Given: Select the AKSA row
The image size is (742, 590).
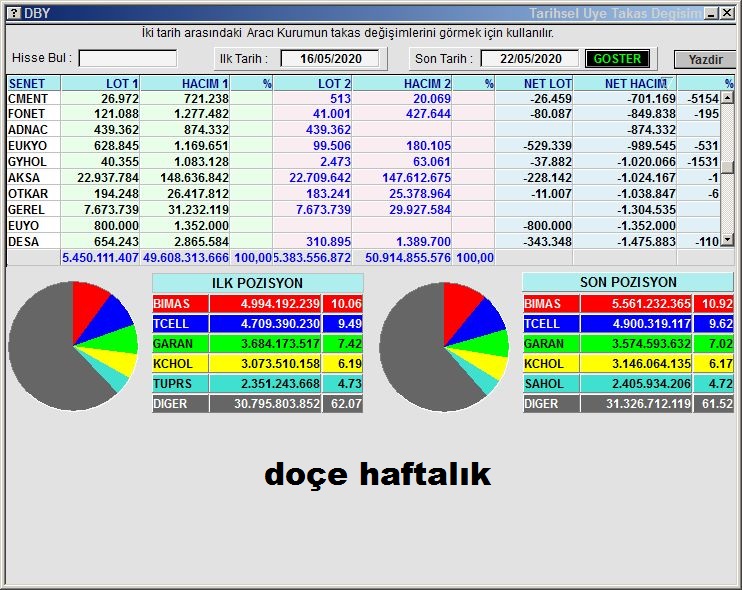Looking at the screenshot, I should (363, 178).
